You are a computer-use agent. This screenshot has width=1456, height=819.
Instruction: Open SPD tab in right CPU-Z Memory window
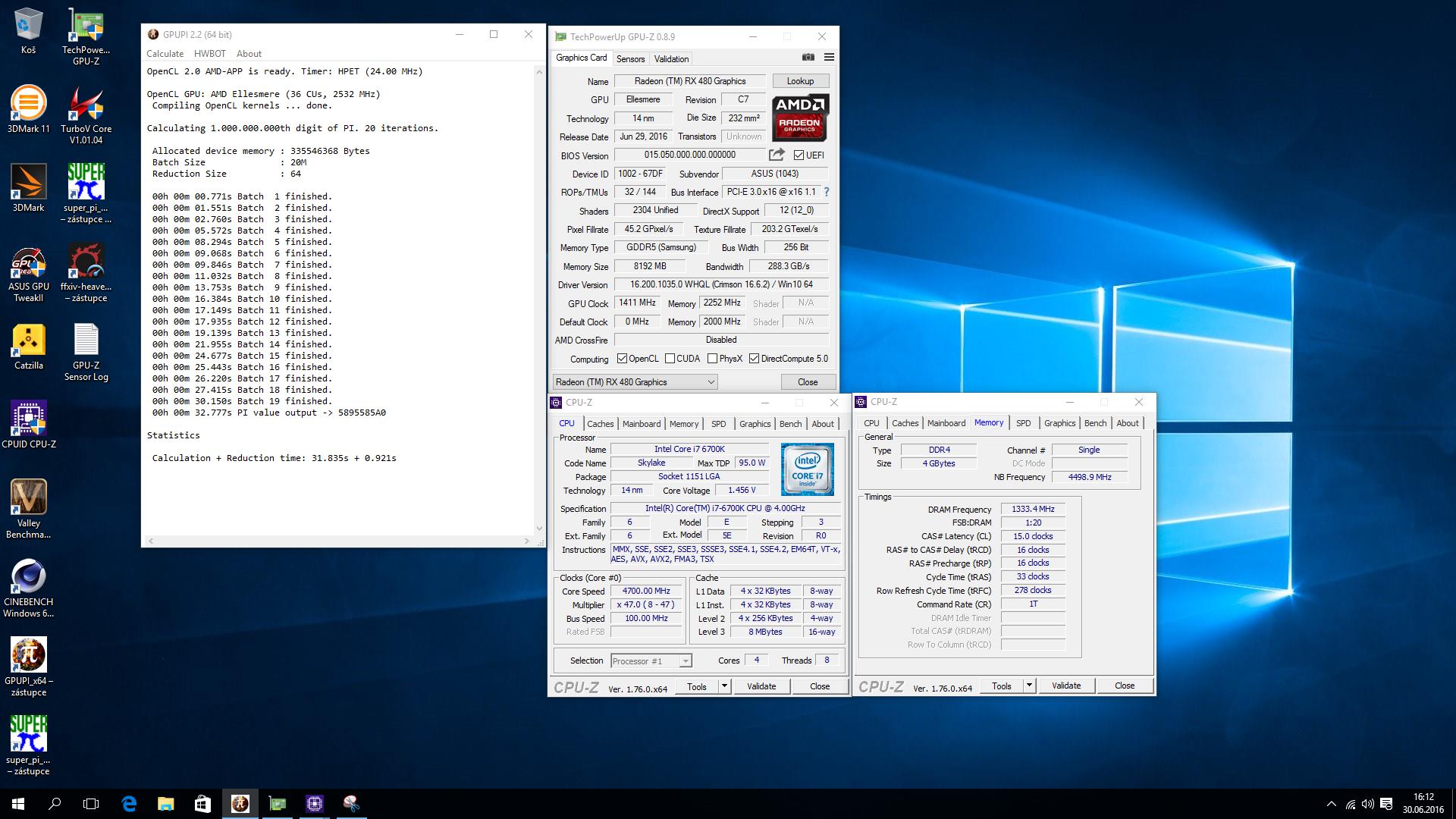point(1023,423)
